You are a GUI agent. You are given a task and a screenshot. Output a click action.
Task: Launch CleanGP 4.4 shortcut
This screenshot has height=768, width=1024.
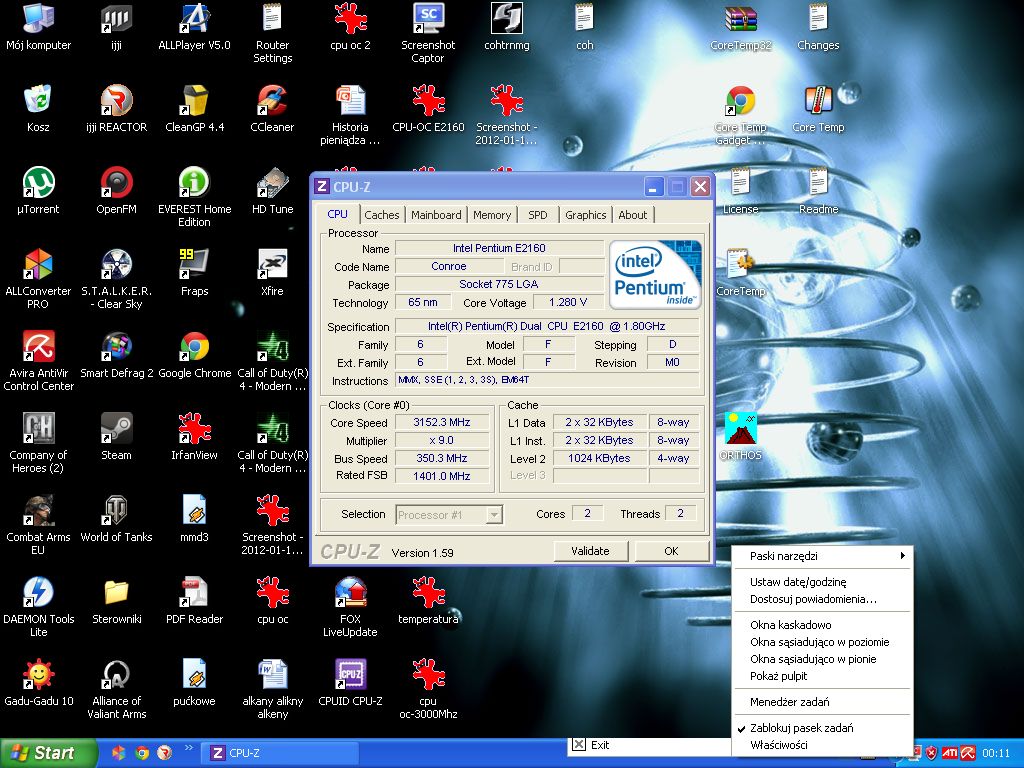[194, 110]
